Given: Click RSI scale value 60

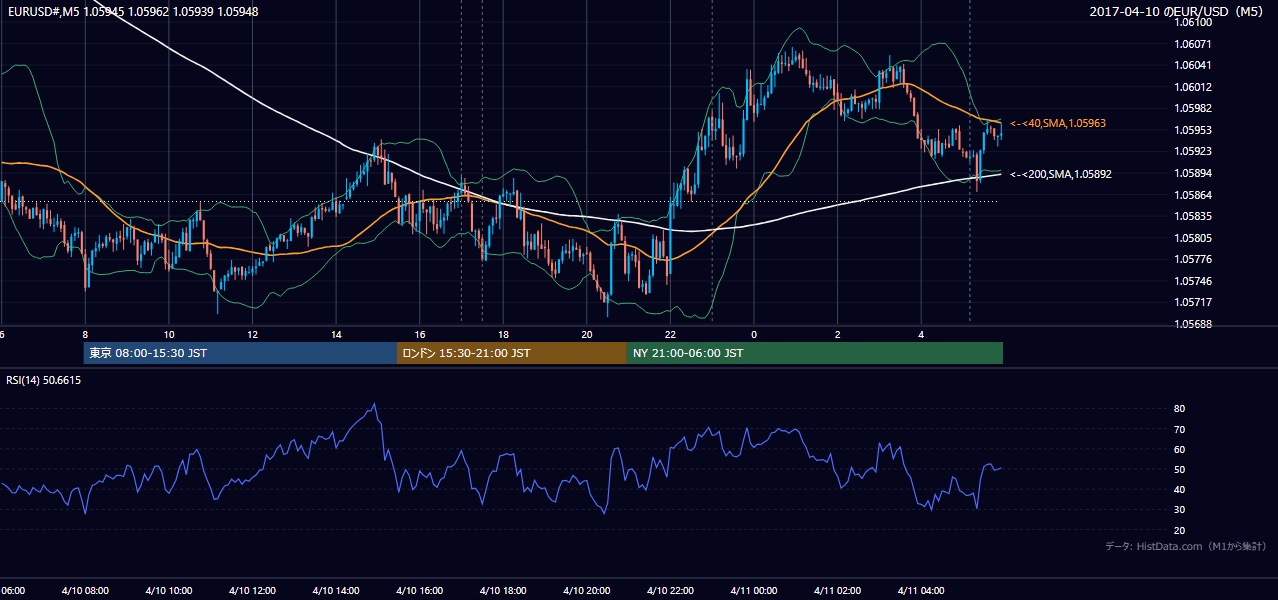Looking at the screenshot, I should tap(1179, 449).
